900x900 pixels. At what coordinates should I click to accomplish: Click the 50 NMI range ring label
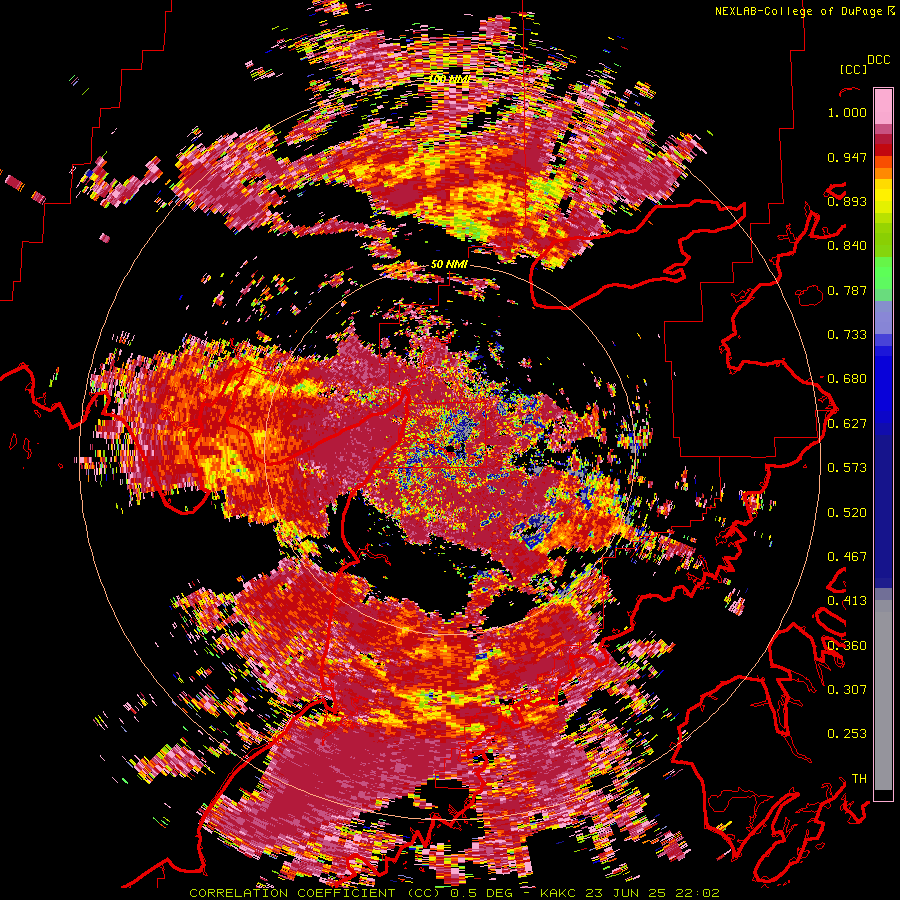coord(449,265)
